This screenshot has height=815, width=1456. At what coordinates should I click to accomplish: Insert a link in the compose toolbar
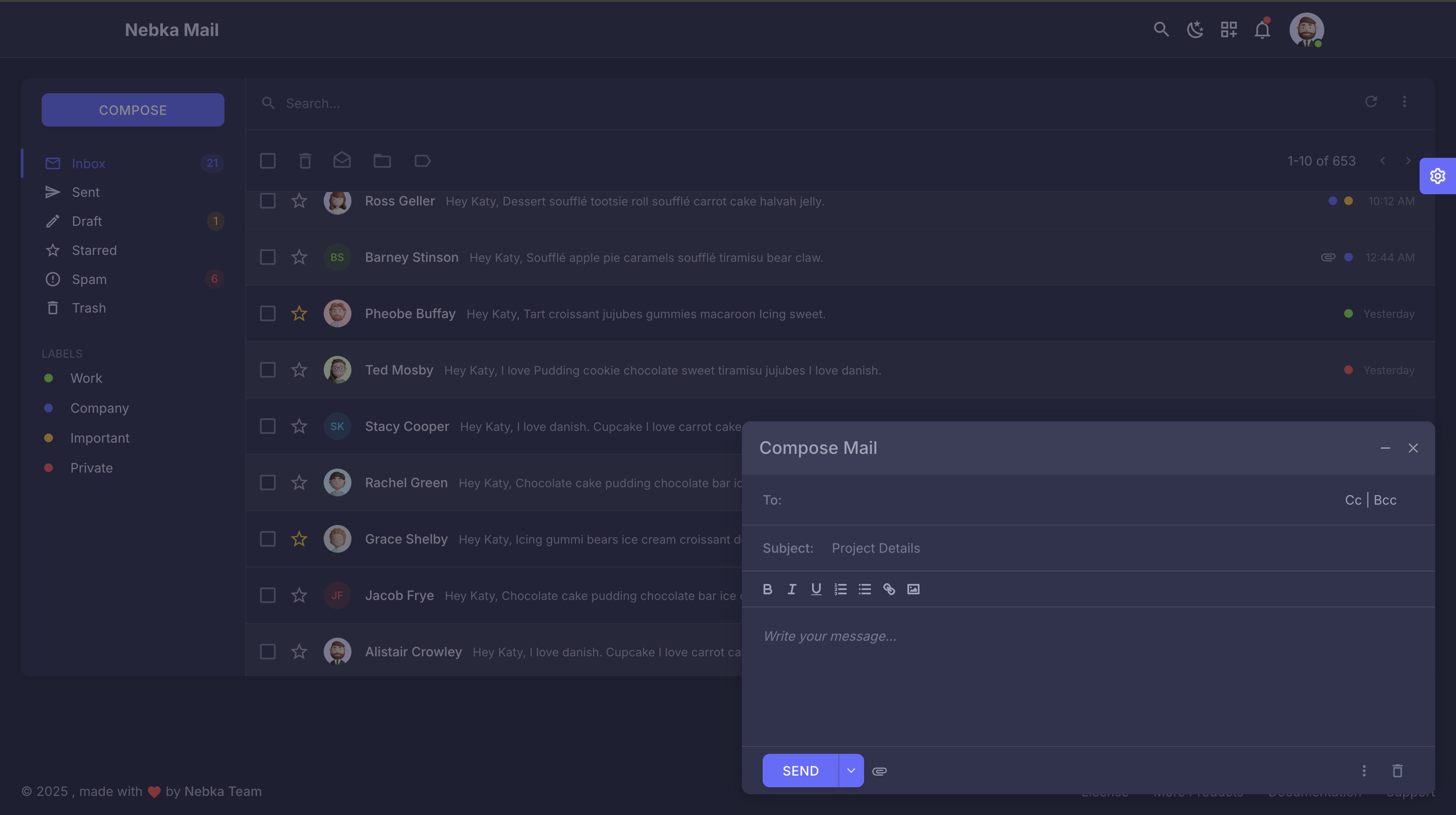tap(889, 589)
